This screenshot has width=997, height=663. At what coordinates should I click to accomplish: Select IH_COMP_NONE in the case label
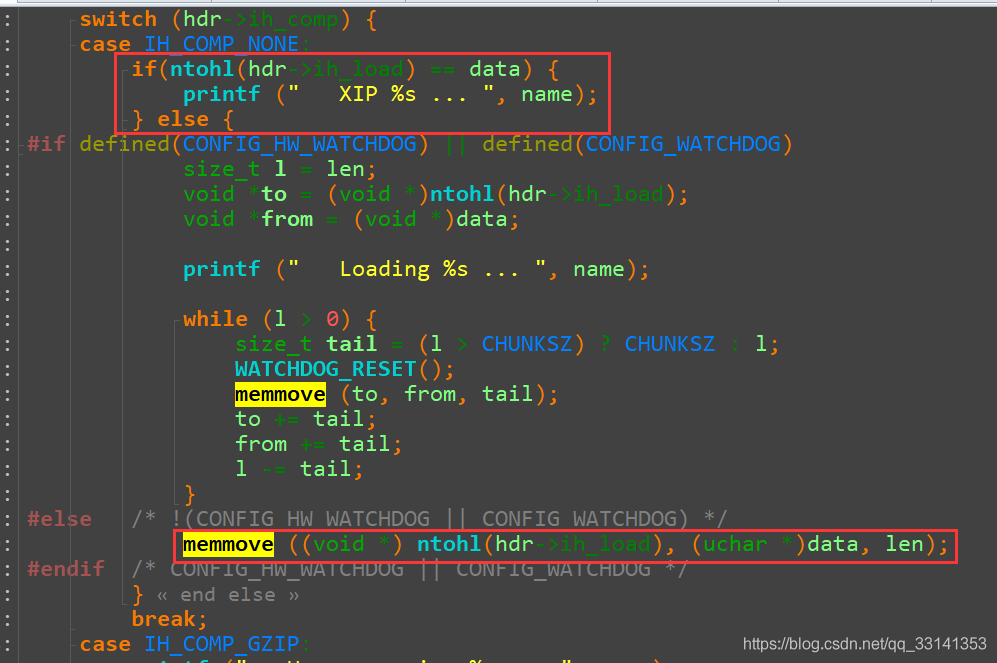click(x=221, y=44)
